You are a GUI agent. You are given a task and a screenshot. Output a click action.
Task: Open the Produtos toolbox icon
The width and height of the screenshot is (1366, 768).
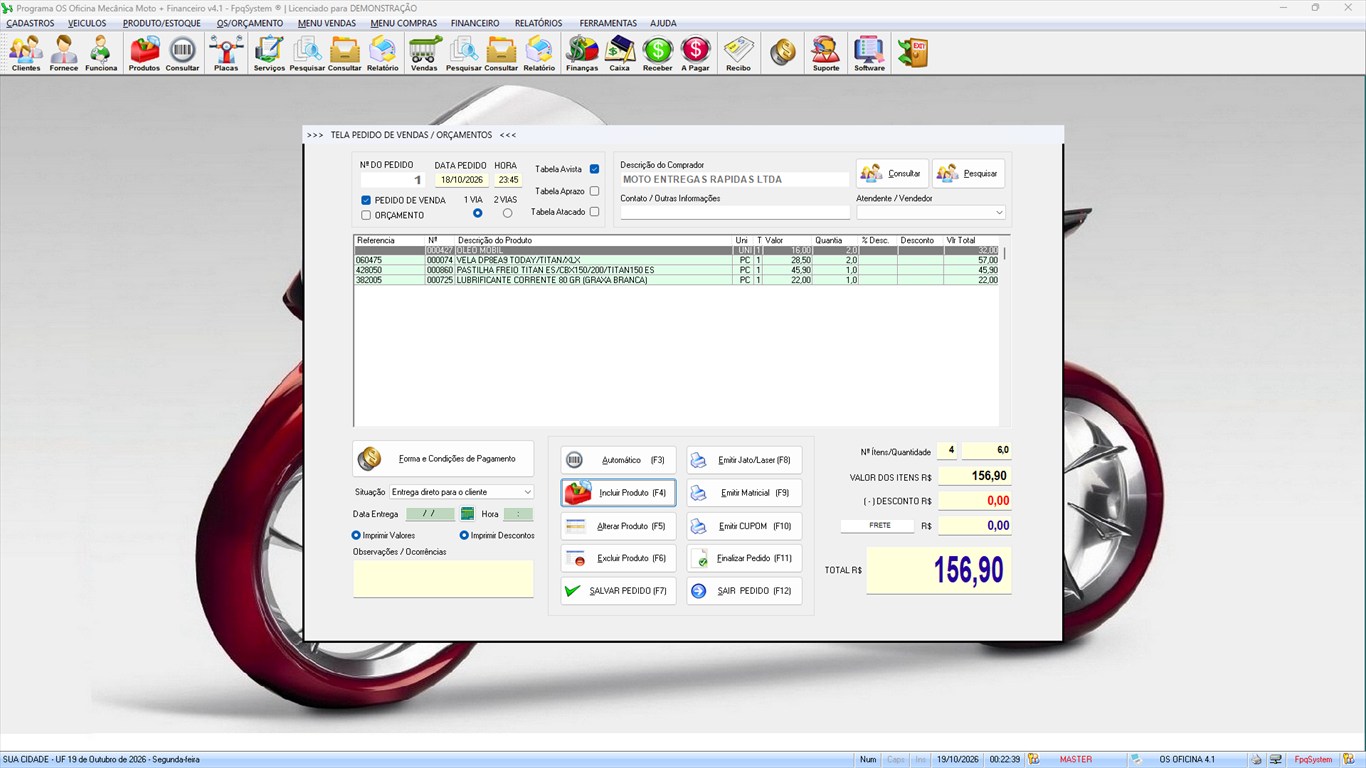click(x=144, y=53)
